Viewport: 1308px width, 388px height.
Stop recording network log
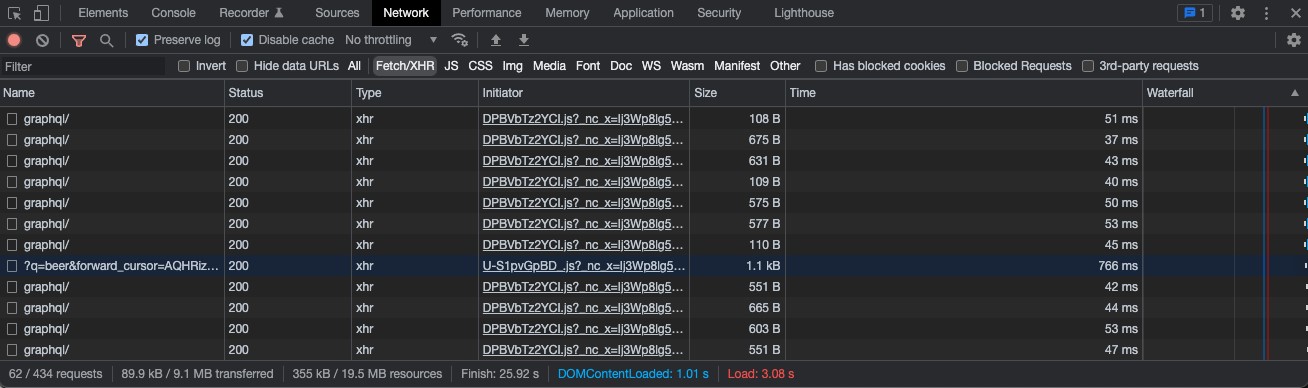[x=14, y=40]
